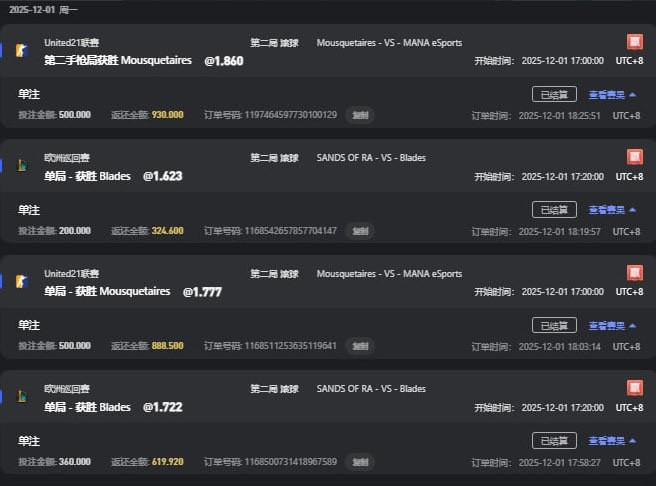This screenshot has width=656, height=486.
Task: Click the red square icon on the @1.722 bet
Action: coord(634,388)
